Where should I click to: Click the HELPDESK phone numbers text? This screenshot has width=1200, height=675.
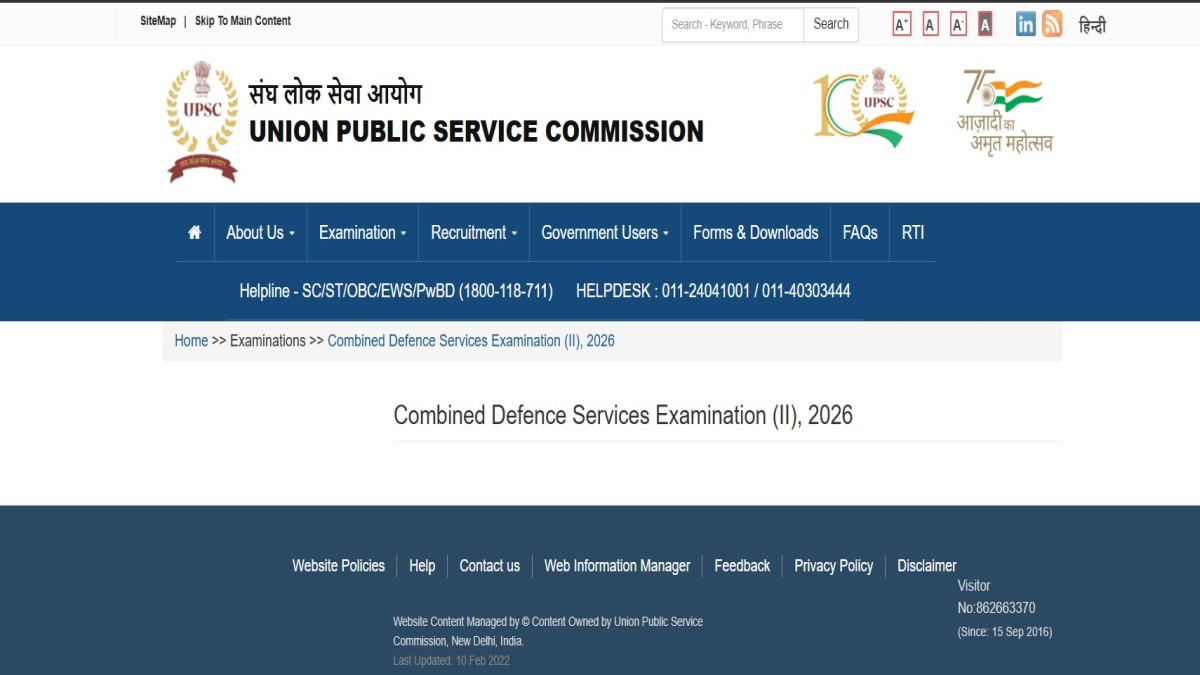point(713,291)
